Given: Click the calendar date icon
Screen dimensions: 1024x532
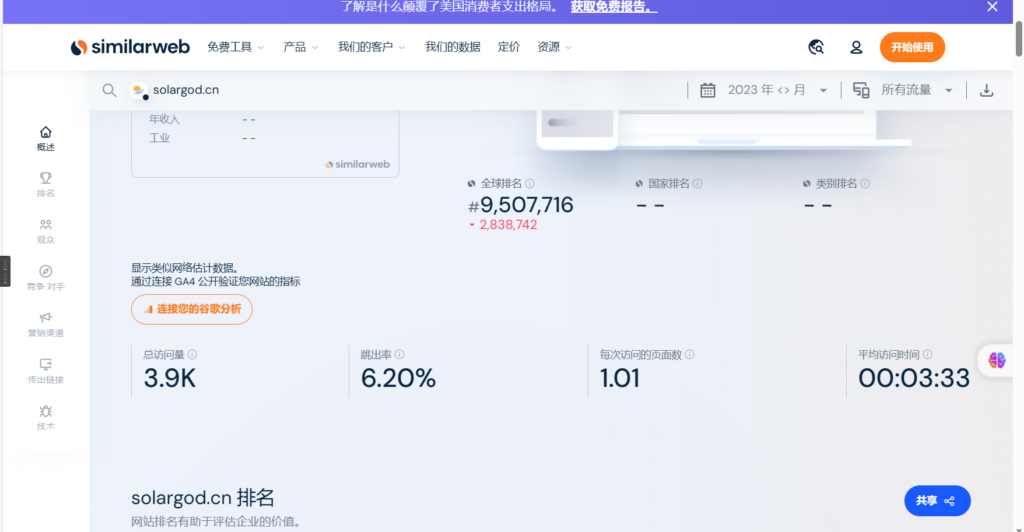Looking at the screenshot, I should pyautogui.click(x=707, y=90).
